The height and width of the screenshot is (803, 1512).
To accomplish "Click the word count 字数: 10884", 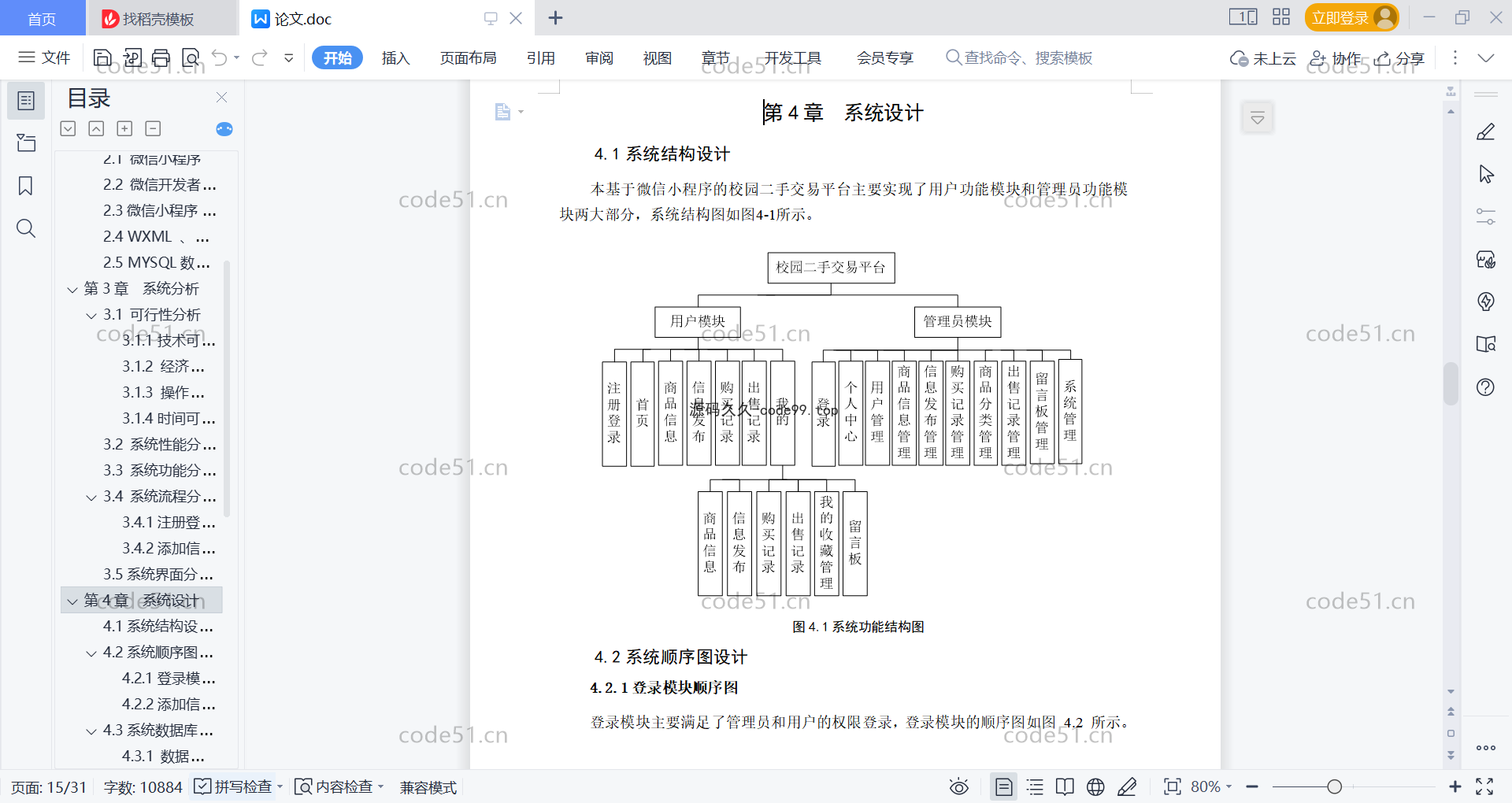I will coord(143,787).
